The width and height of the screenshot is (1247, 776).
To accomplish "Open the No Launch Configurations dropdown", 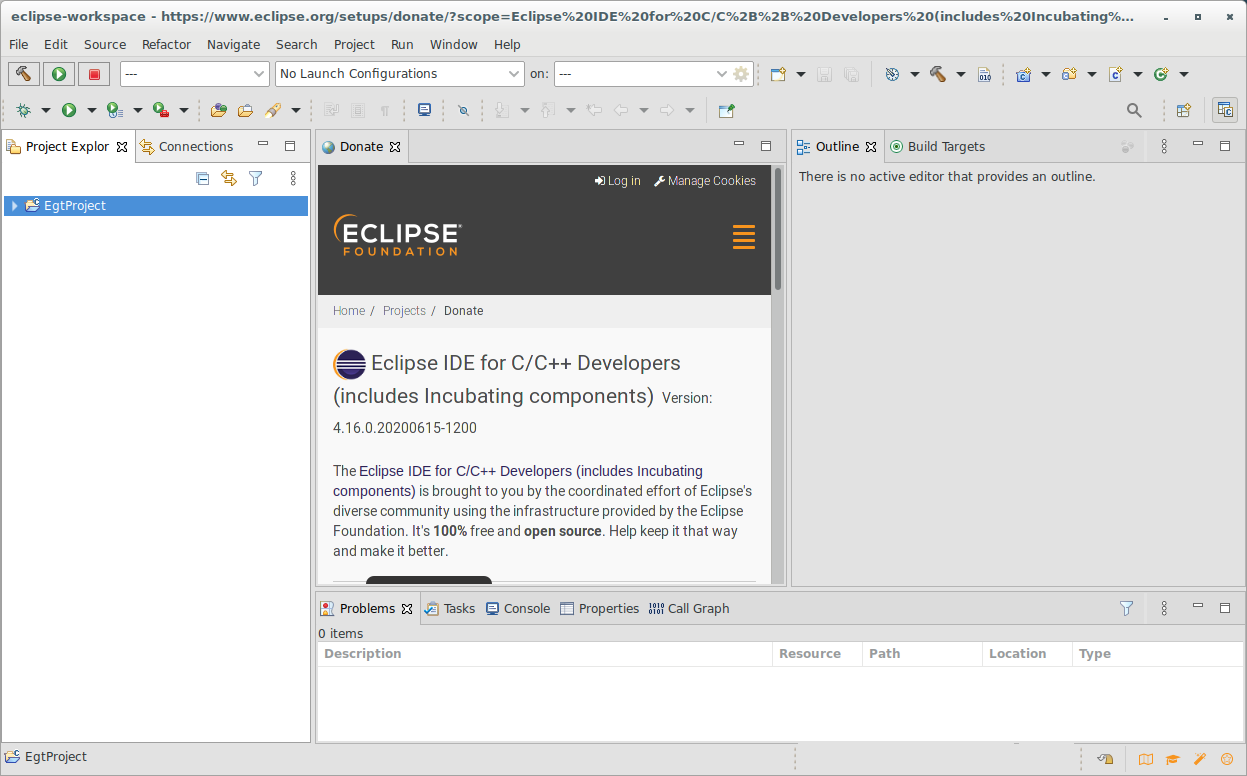I will 399,74.
